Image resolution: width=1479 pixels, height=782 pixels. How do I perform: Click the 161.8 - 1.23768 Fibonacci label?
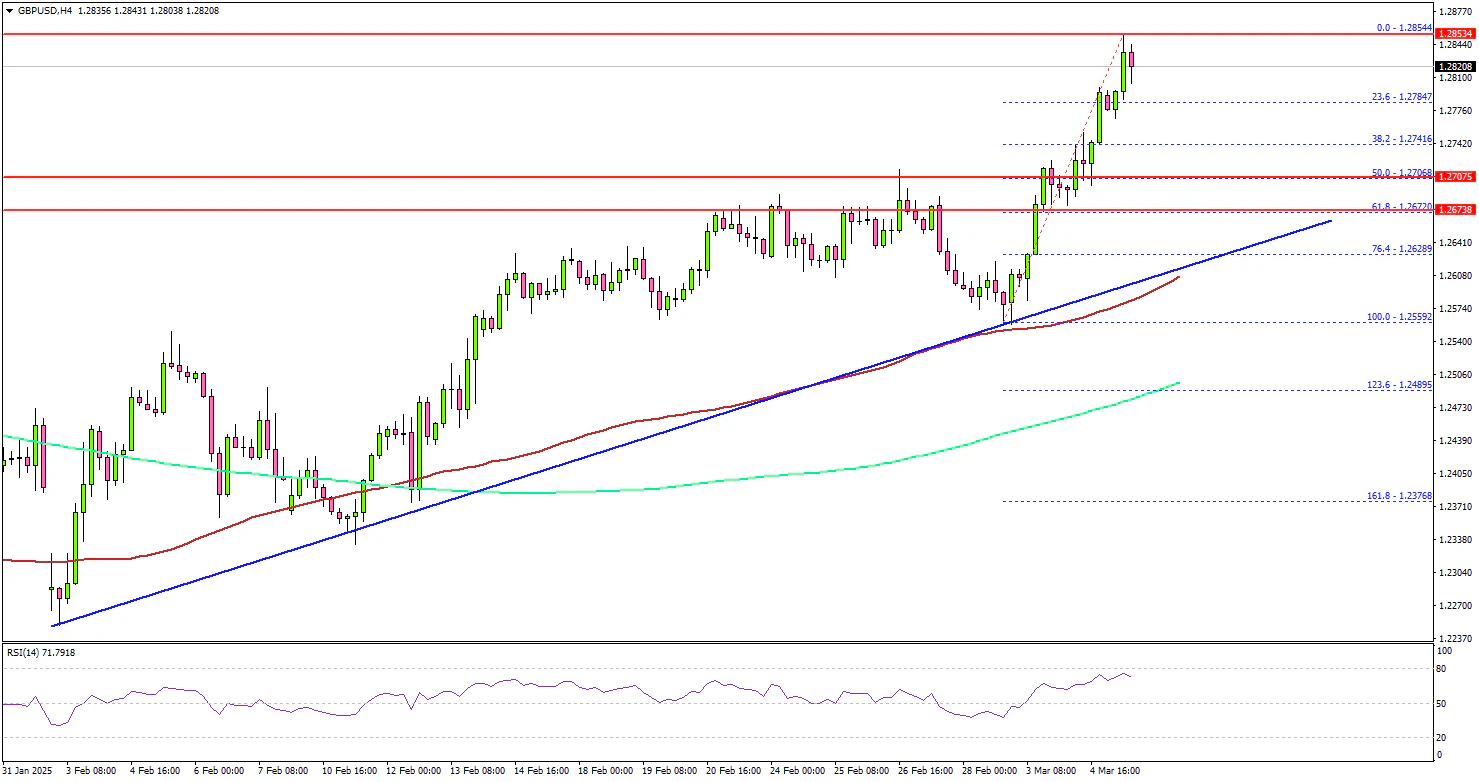pyautogui.click(x=1400, y=496)
